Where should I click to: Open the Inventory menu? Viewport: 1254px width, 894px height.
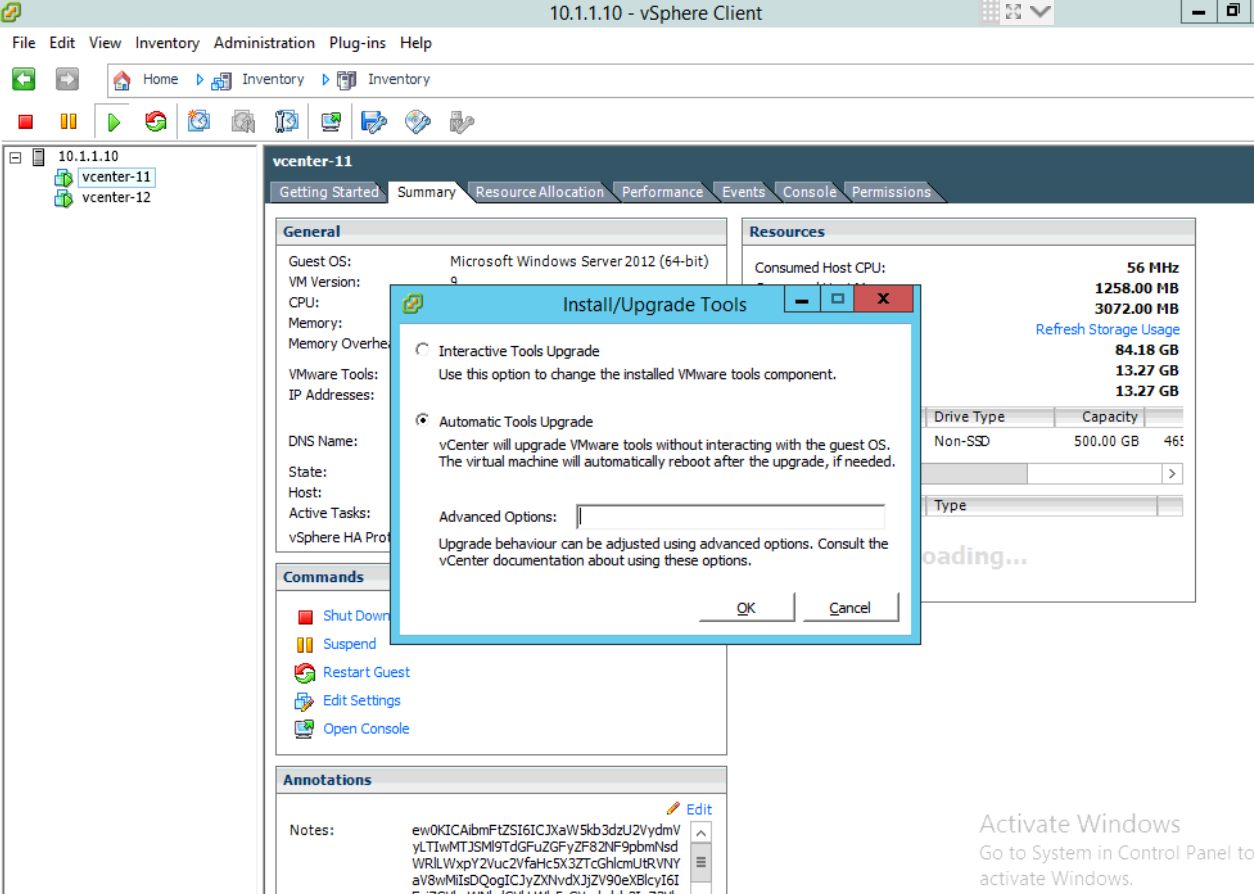point(166,42)
